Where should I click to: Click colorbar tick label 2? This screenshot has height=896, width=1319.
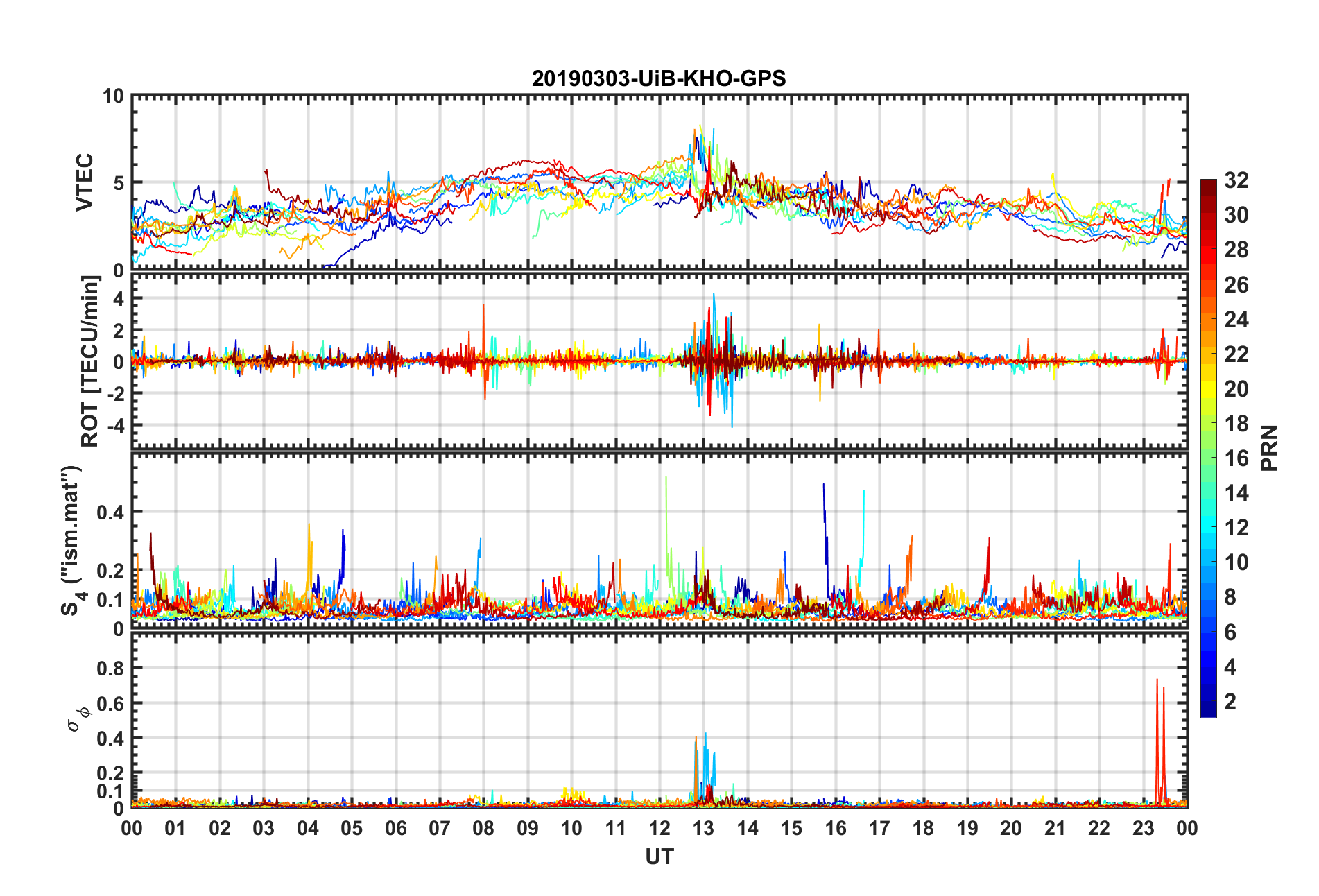pos(1230,702)
